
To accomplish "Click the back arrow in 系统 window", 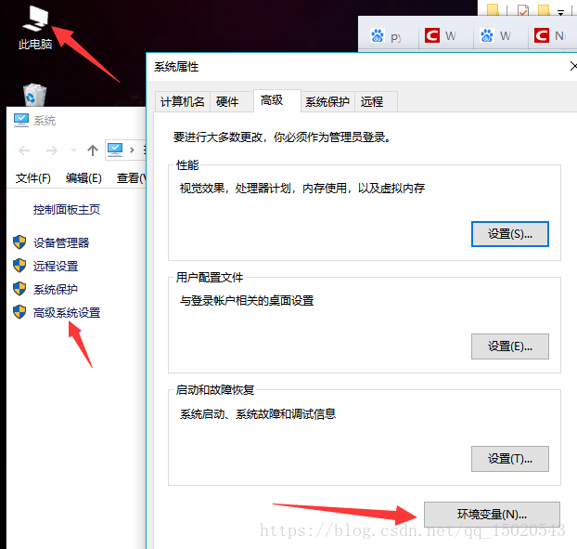I will point(24,150).
